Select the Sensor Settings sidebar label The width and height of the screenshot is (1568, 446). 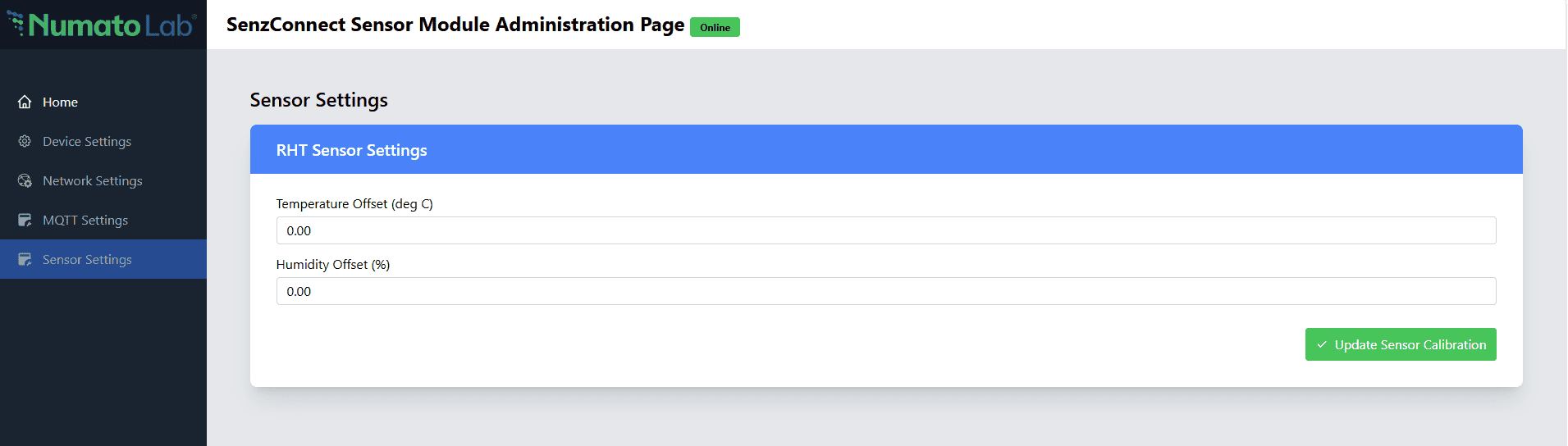pos(87,260)
